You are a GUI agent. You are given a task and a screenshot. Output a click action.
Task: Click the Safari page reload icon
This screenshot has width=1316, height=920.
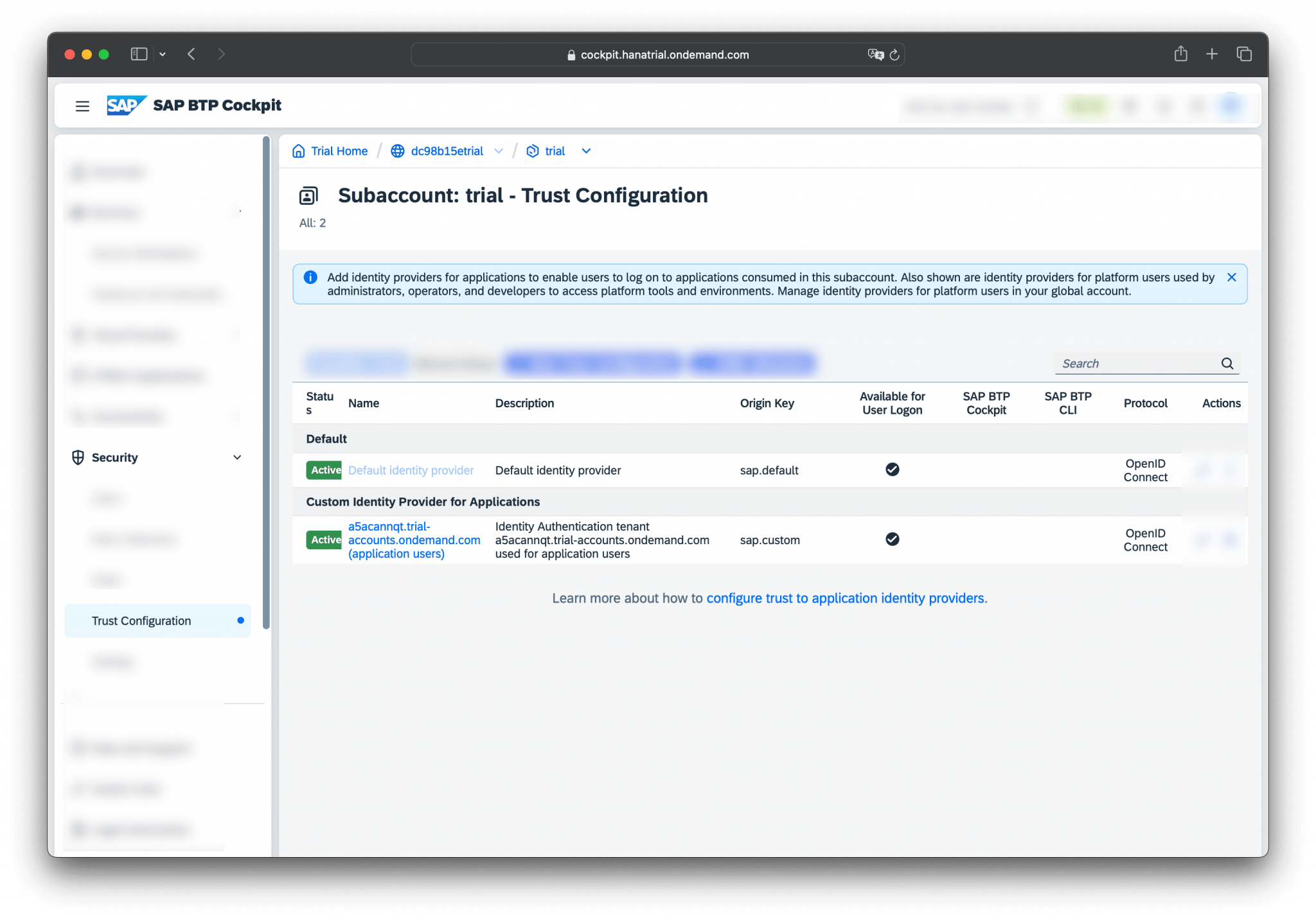click(x=894, y=55)
